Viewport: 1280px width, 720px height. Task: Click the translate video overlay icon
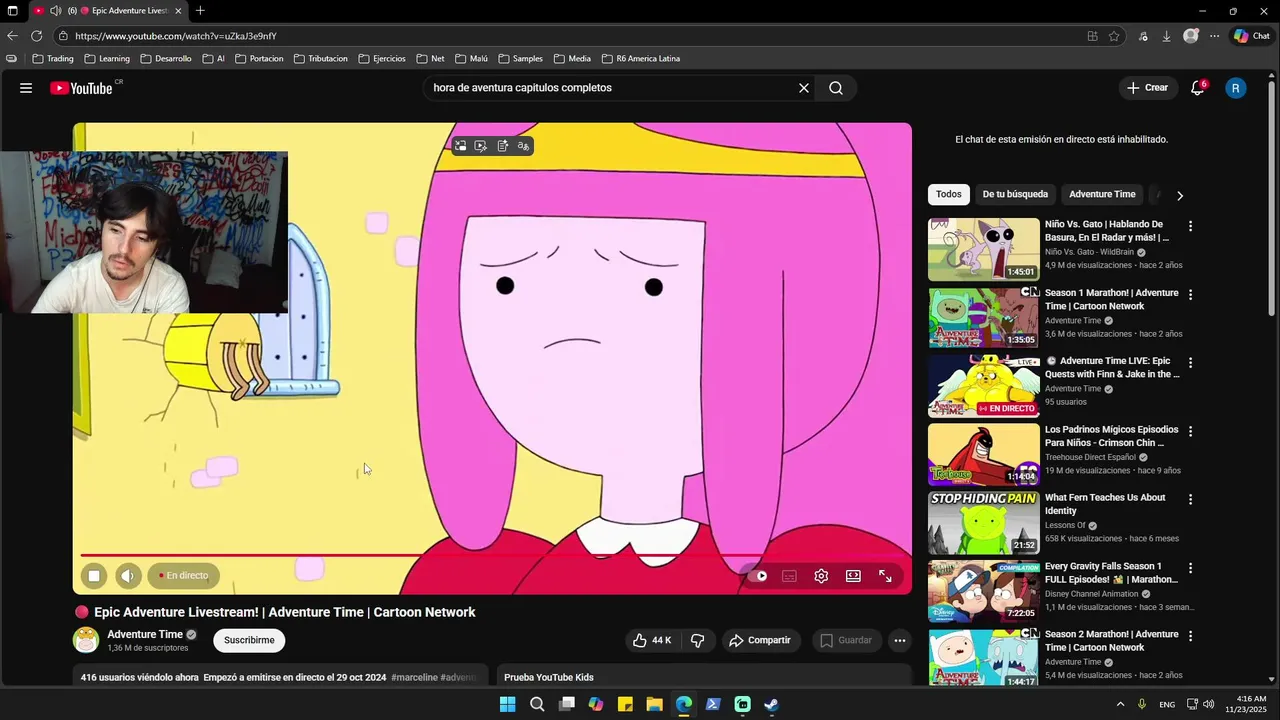click(523, 146)
